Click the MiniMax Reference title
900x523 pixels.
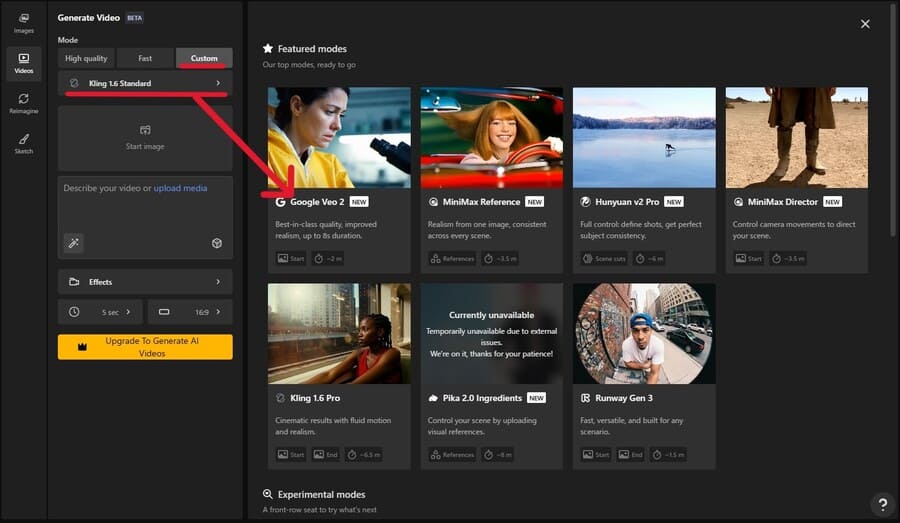481,202
